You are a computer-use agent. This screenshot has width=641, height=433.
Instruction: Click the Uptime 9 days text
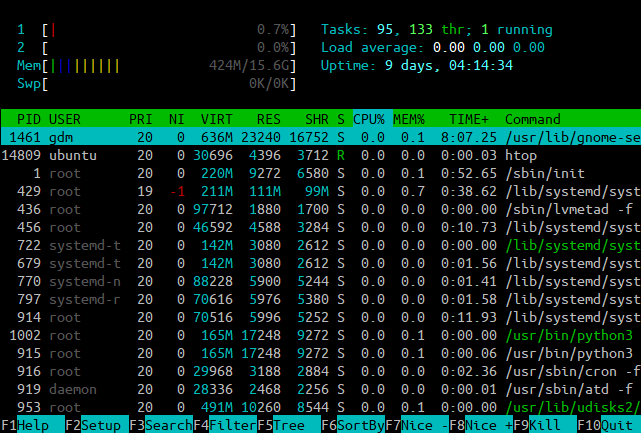pos(417,65)
